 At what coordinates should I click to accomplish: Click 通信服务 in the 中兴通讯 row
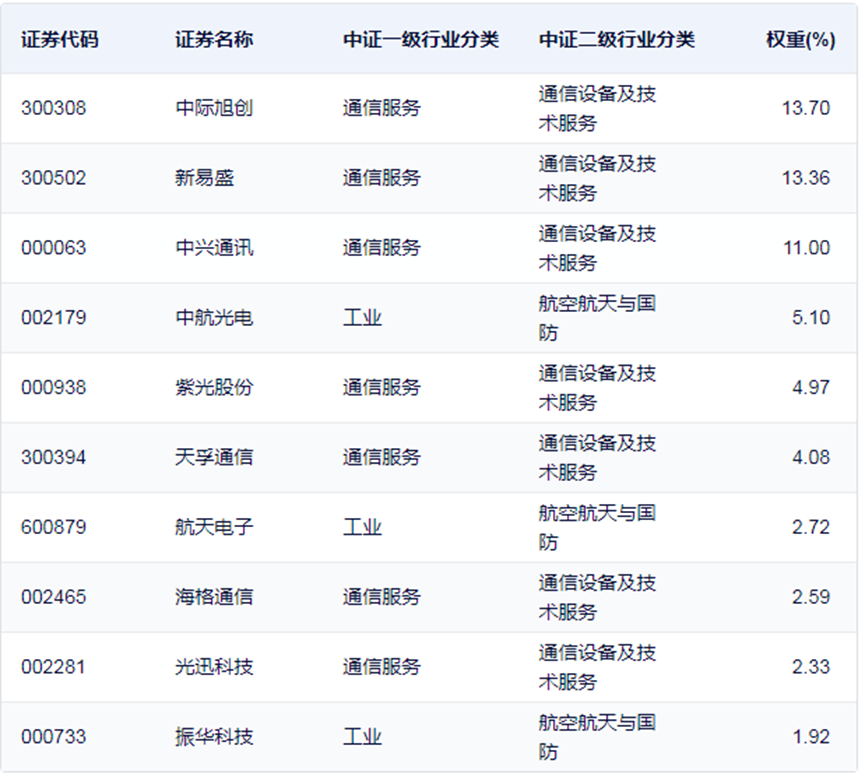(x=382, y=248)
